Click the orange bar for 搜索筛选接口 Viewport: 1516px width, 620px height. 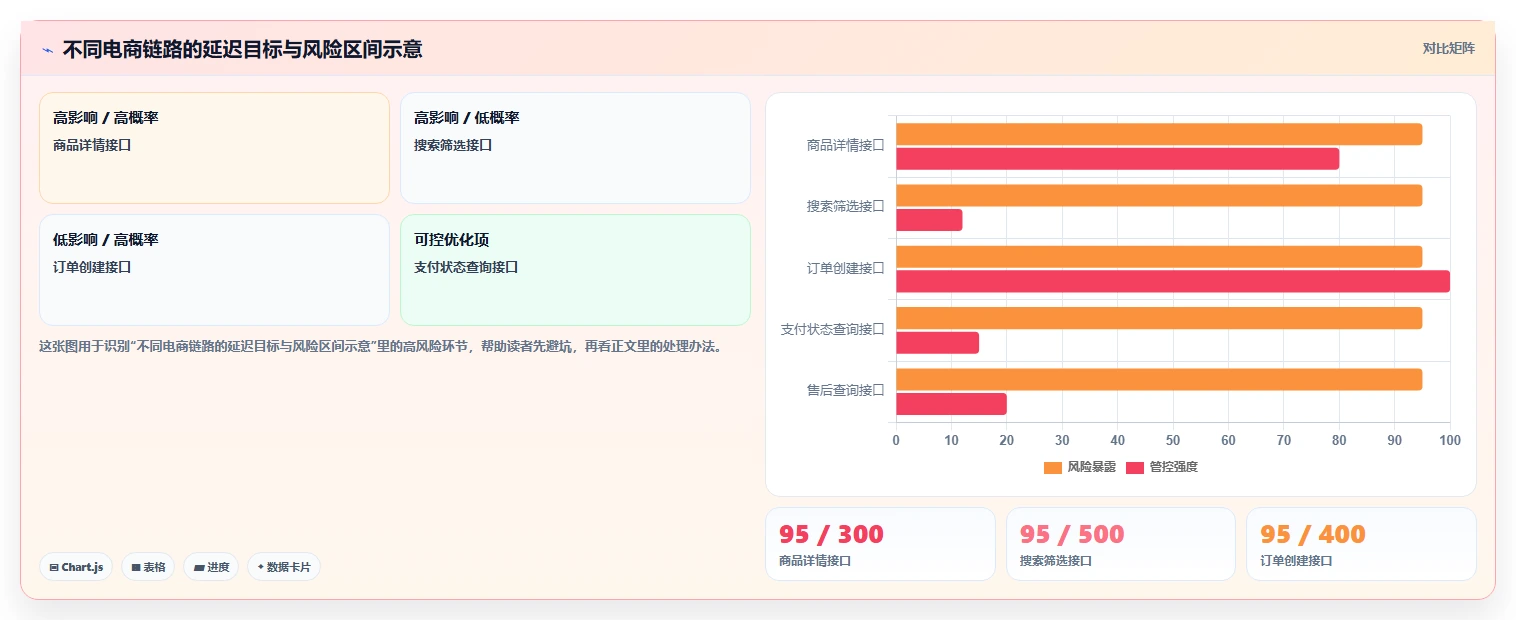tap(1159, 196)
